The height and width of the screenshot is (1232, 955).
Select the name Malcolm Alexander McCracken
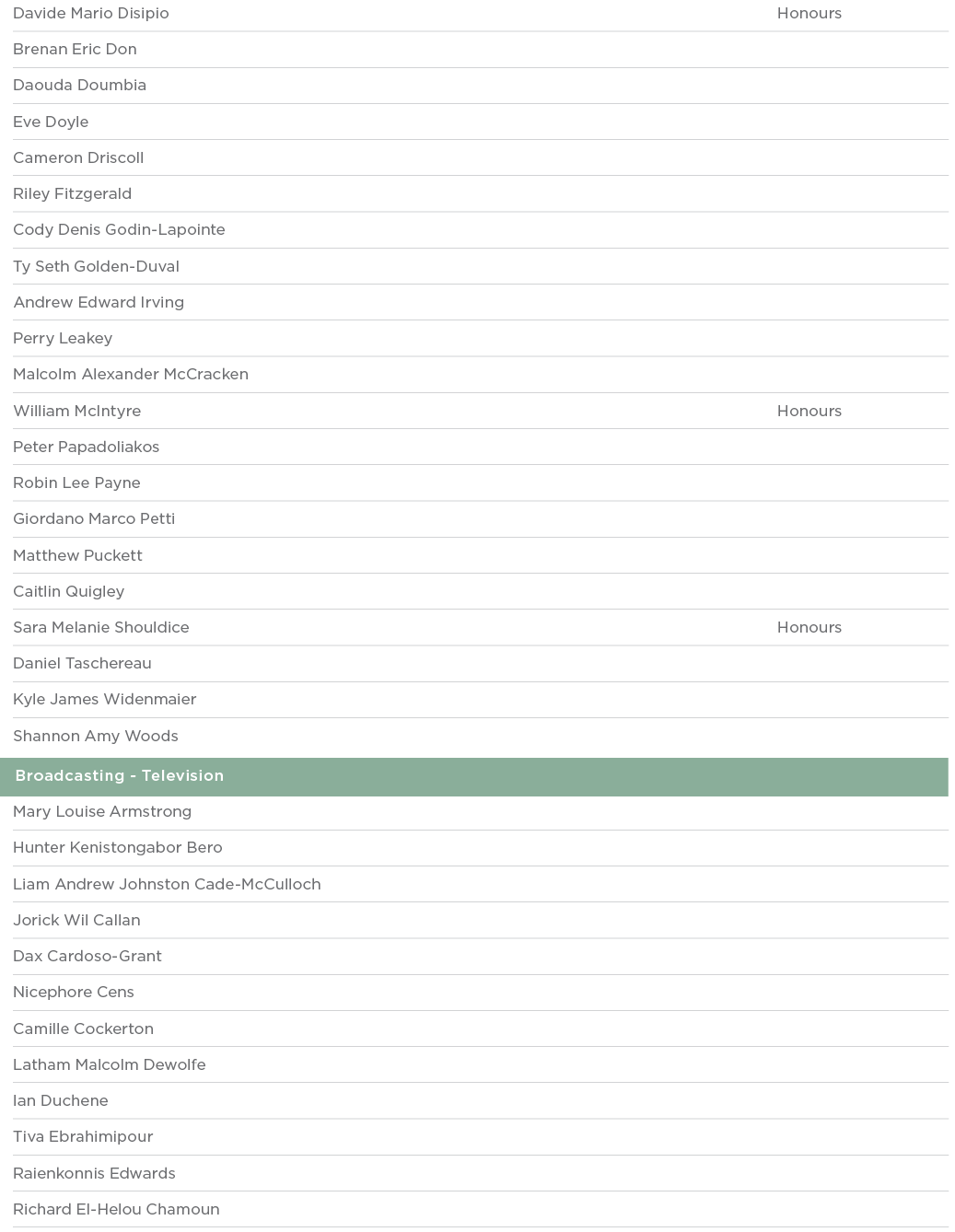tap(131, 375)
